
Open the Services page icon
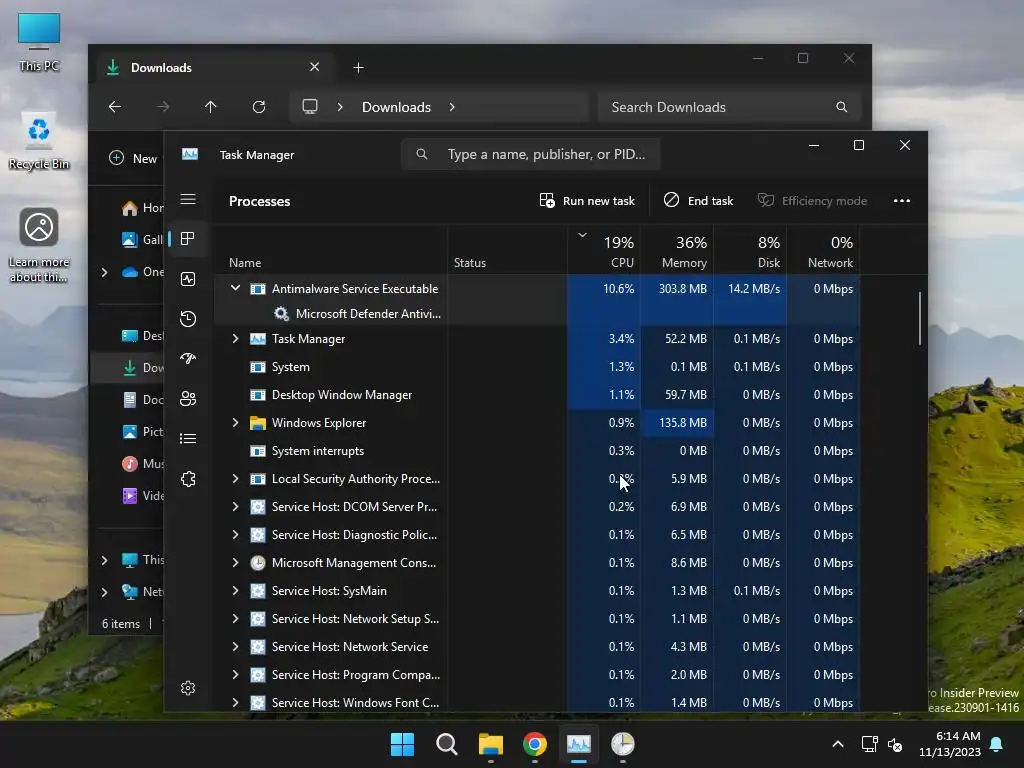188,479
